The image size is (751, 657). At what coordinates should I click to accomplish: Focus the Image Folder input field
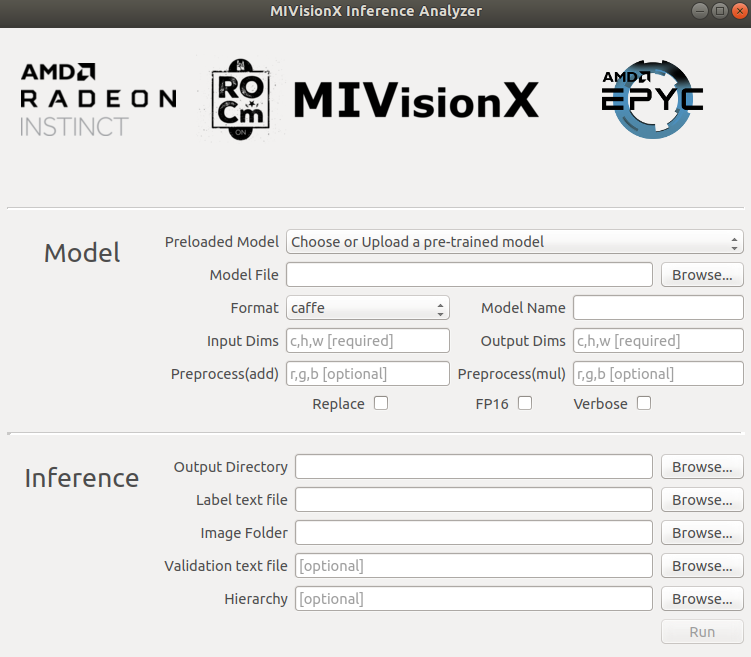[474, 533]
